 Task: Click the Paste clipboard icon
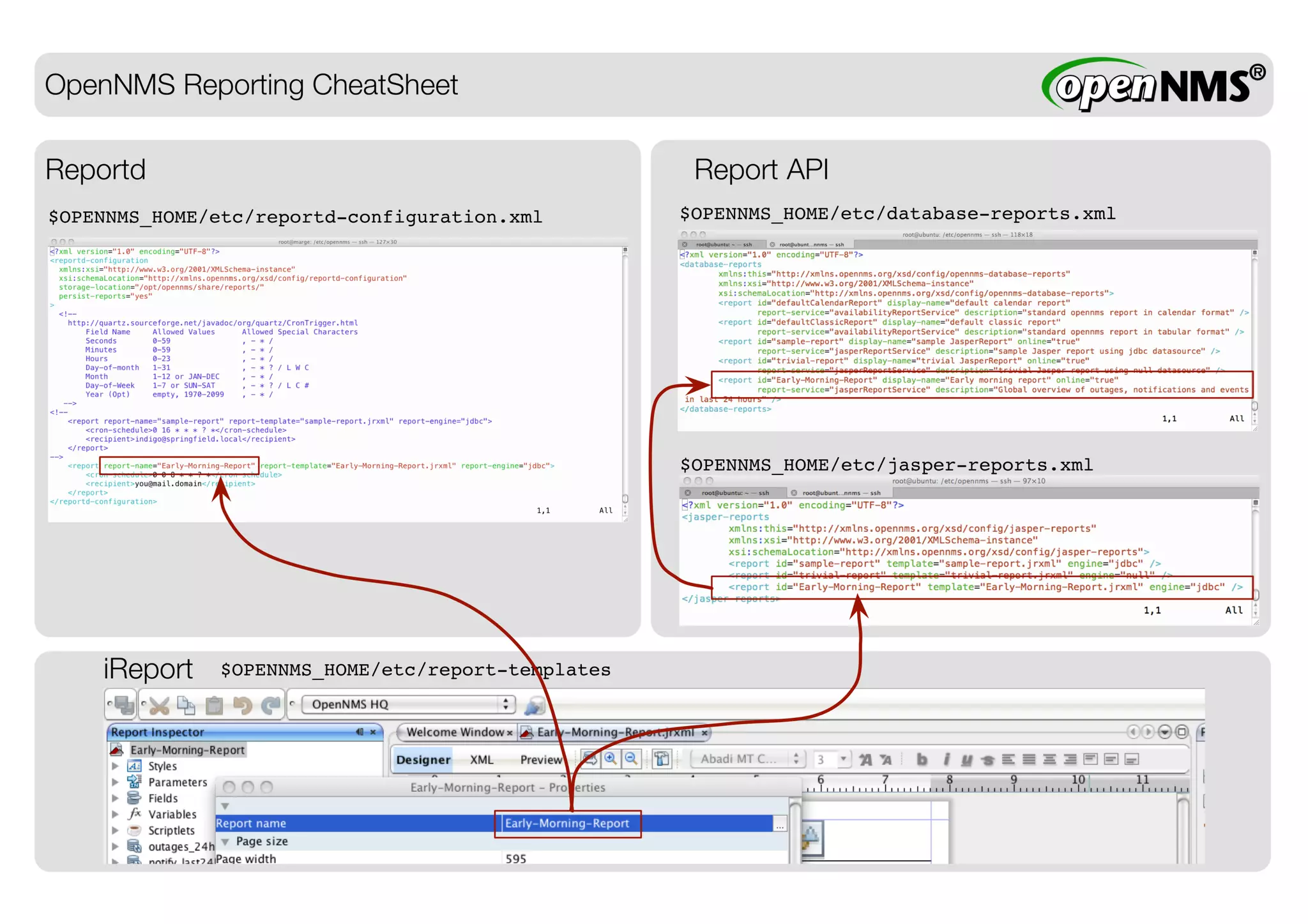click(x=214, y=706)
